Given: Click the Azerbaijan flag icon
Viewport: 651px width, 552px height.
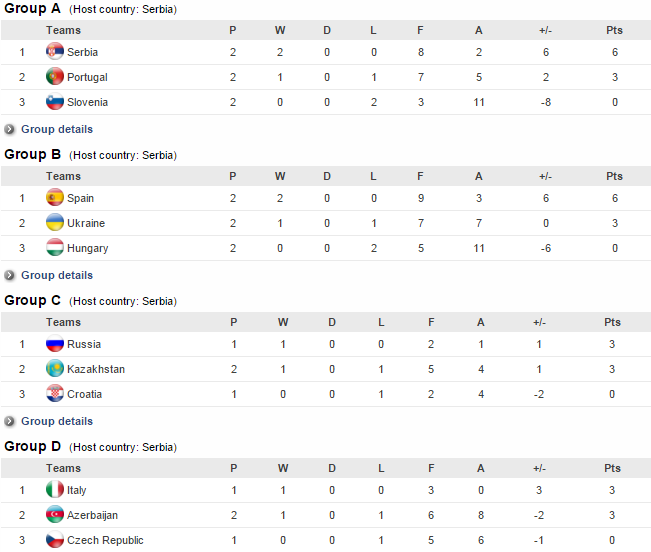Looking at the screenshot, I should click(x=55, y=515).
